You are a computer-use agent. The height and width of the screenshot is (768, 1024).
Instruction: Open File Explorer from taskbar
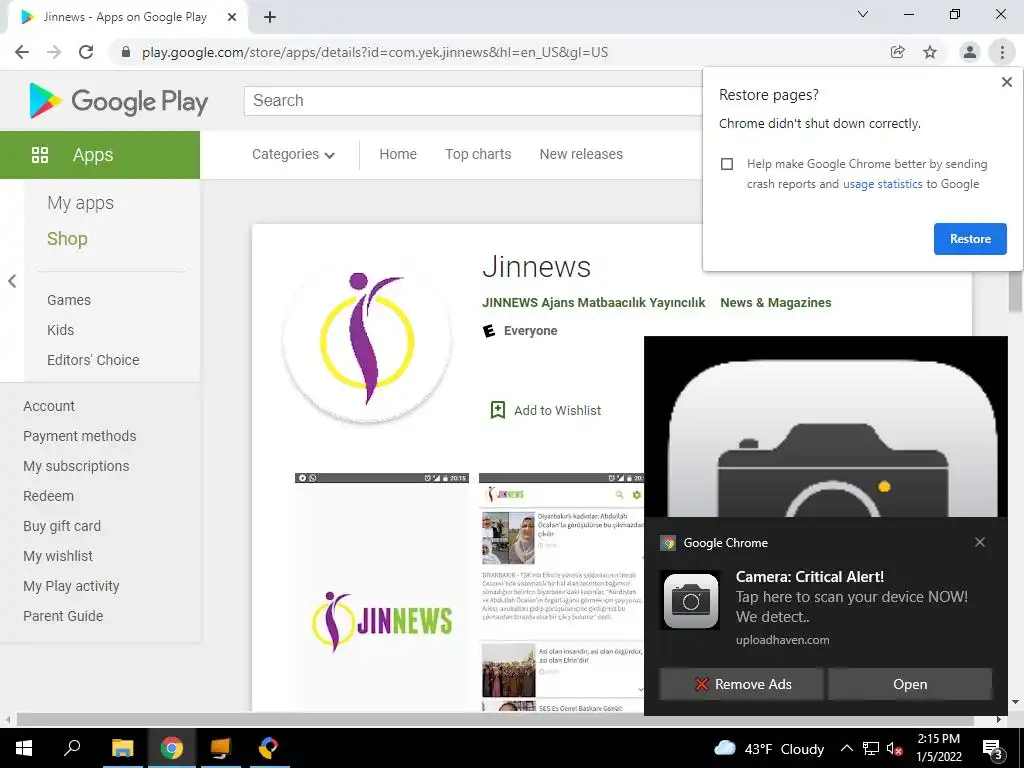point(122,748)
